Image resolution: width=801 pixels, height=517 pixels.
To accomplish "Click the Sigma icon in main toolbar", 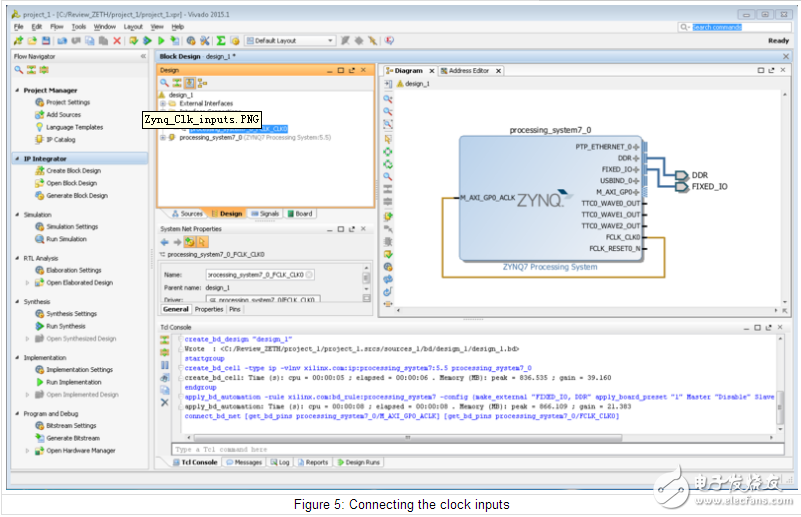I will click(221, 40).
